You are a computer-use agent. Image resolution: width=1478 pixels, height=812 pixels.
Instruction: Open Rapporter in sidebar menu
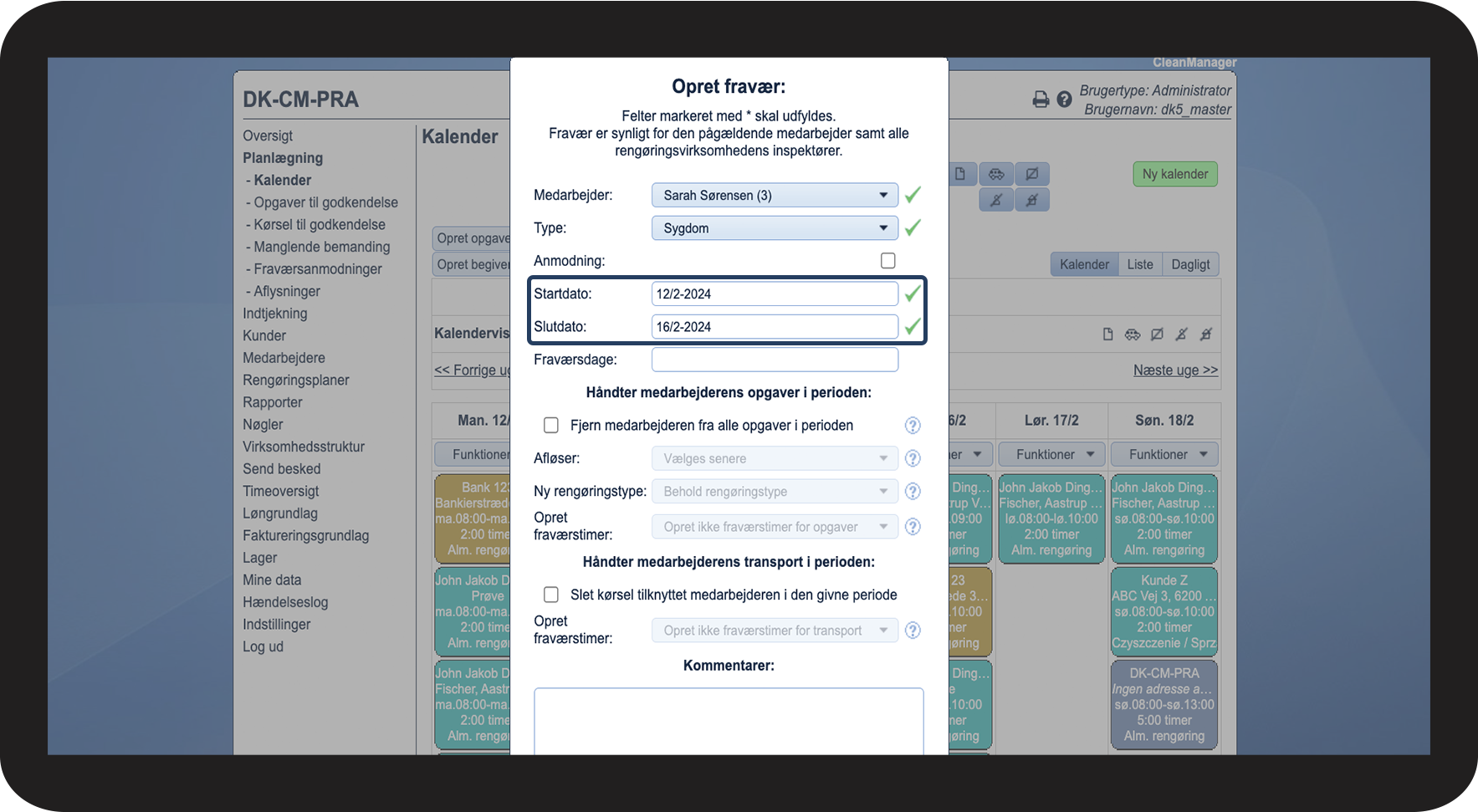point(273,402)
